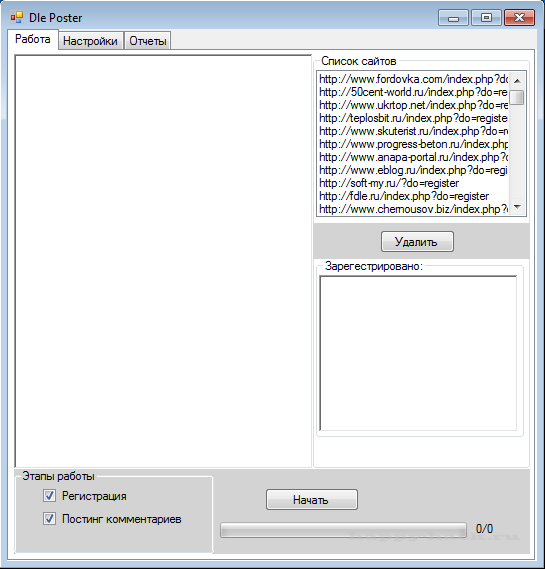Select the ukrtop.net site entry

(x=414, y=105)
